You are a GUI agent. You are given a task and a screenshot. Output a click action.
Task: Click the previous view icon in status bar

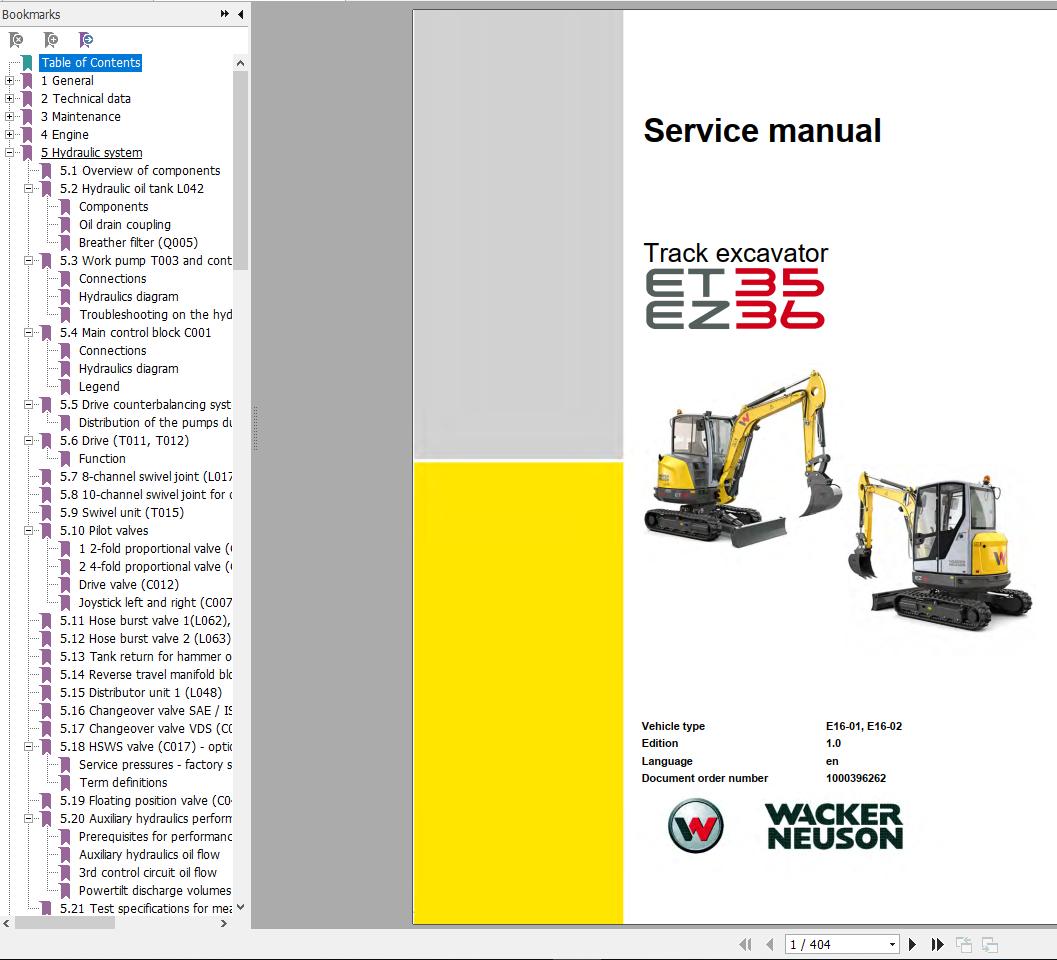click(964, 944)
